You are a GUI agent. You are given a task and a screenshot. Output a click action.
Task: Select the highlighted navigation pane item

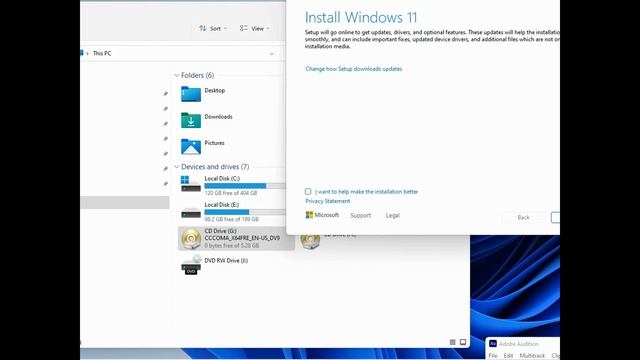click(125, 202)
